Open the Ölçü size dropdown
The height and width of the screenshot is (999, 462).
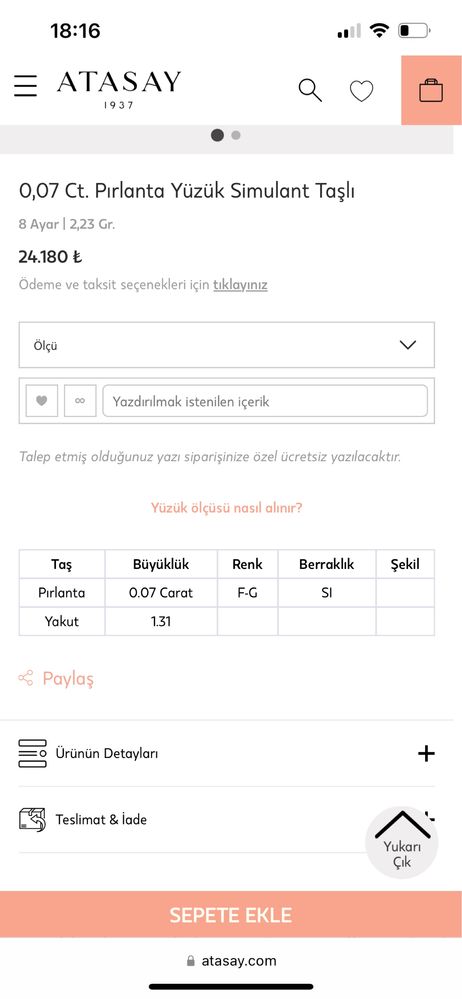coord(227,345)
